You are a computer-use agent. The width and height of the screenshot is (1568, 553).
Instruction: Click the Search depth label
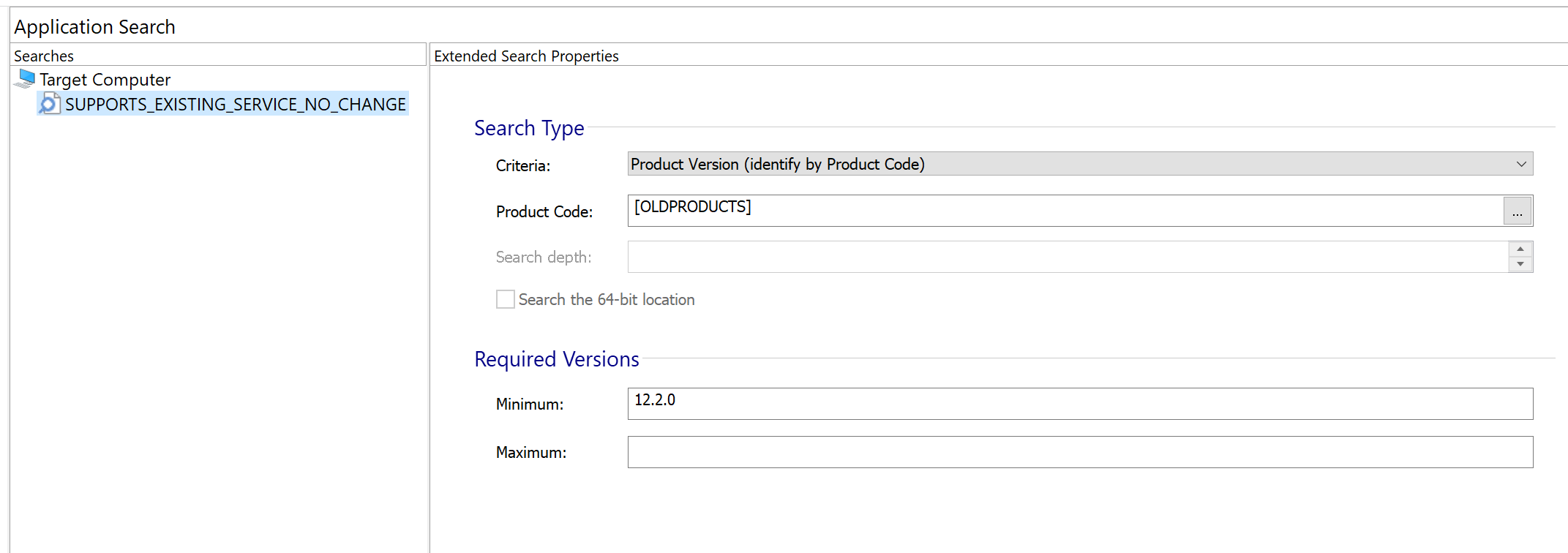tap(544, 257)
